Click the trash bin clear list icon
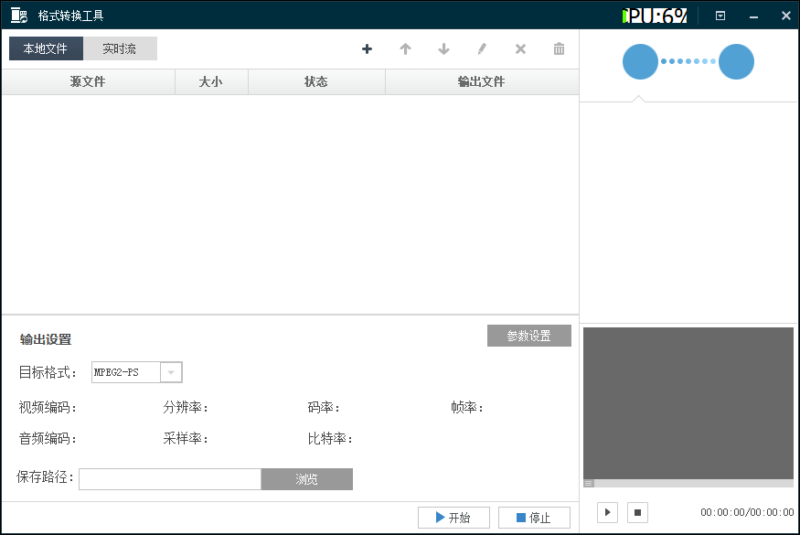800x535 pixels. [x=559, y=49]
